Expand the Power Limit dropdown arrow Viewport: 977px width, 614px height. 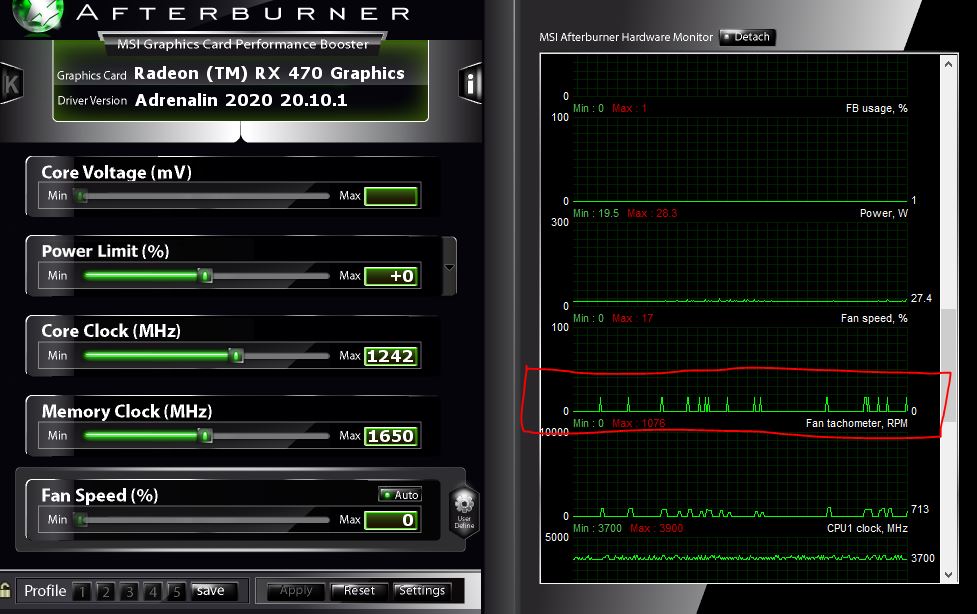point(449,267)
